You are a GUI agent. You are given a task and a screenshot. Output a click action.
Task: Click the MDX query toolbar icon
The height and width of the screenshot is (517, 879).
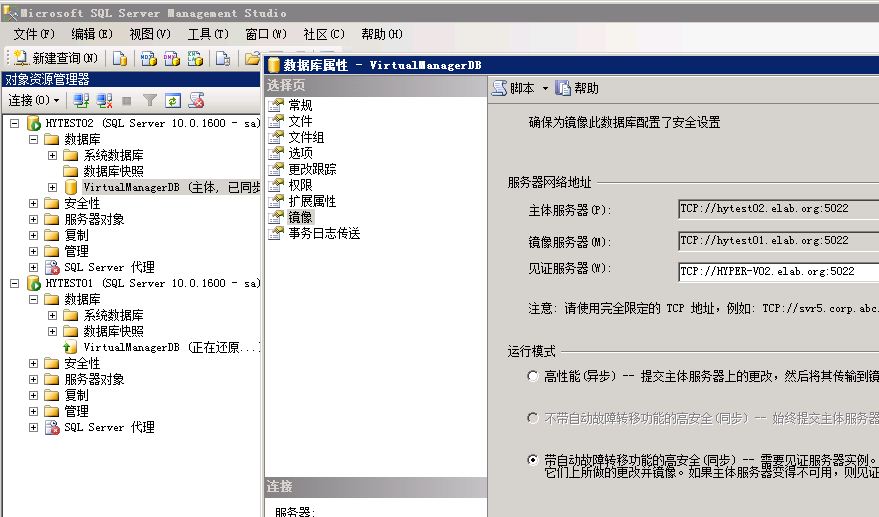[149, 58]
